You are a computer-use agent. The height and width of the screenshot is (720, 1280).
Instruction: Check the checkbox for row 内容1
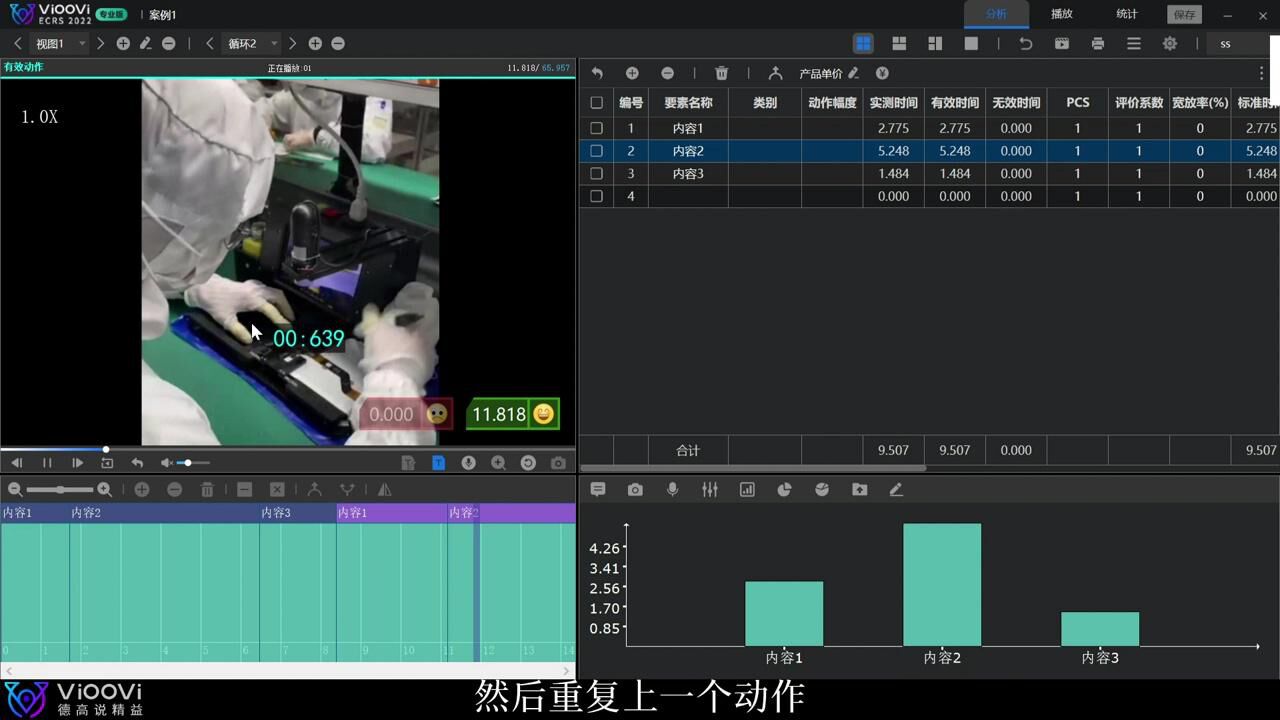pyautogui.click(x=596, y=128)
